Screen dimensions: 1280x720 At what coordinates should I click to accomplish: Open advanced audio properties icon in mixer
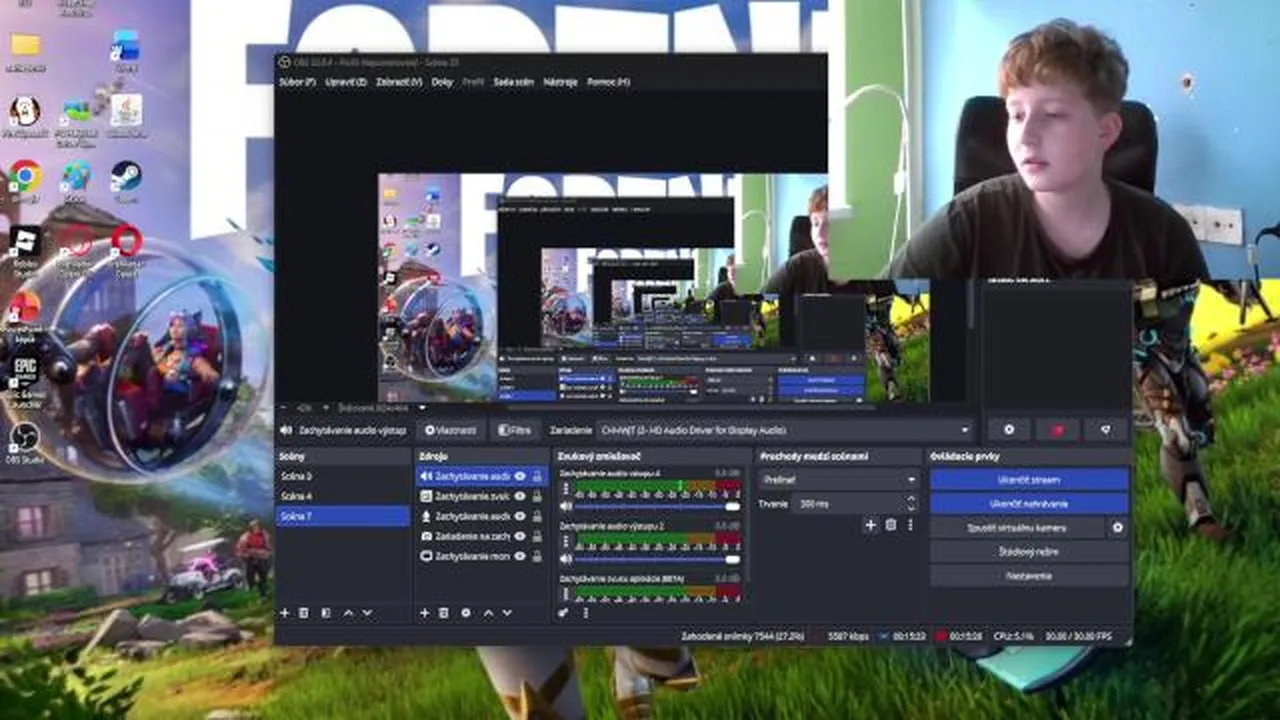564,612
